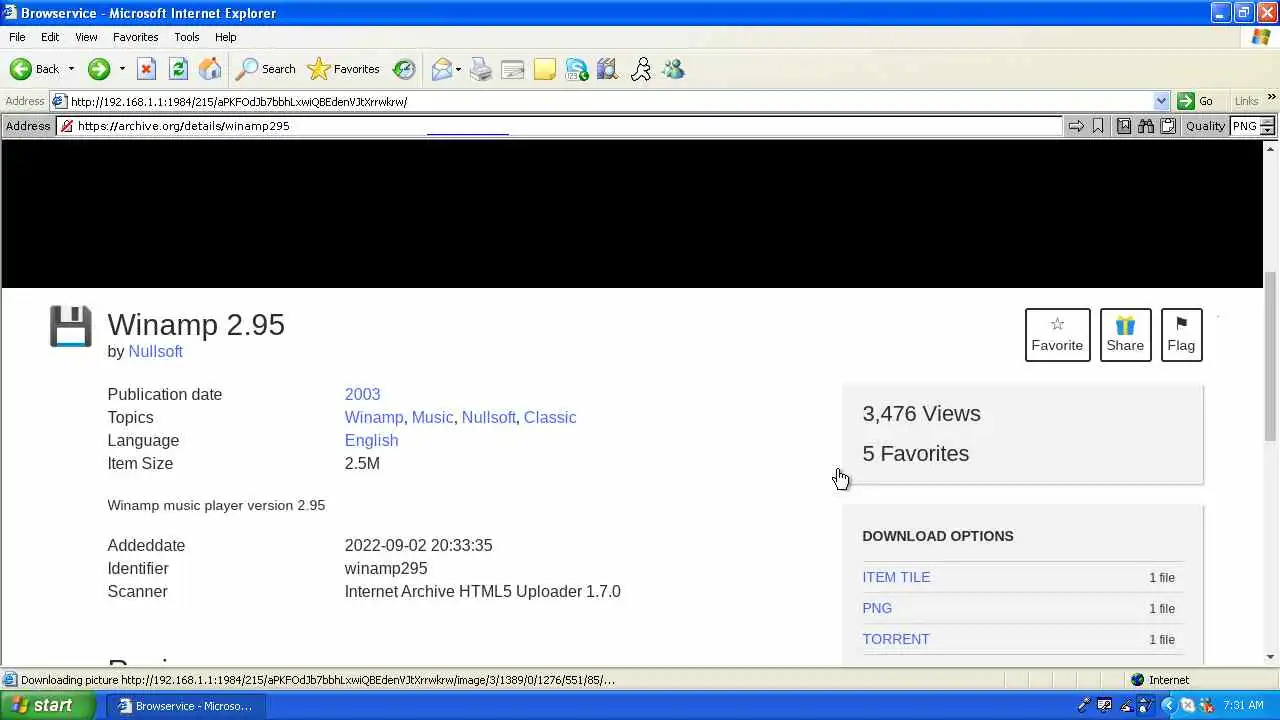This screenshot has width=1280, height=720.
Task: Click the '3,476 Views' text
Action: tap(921, 414)
